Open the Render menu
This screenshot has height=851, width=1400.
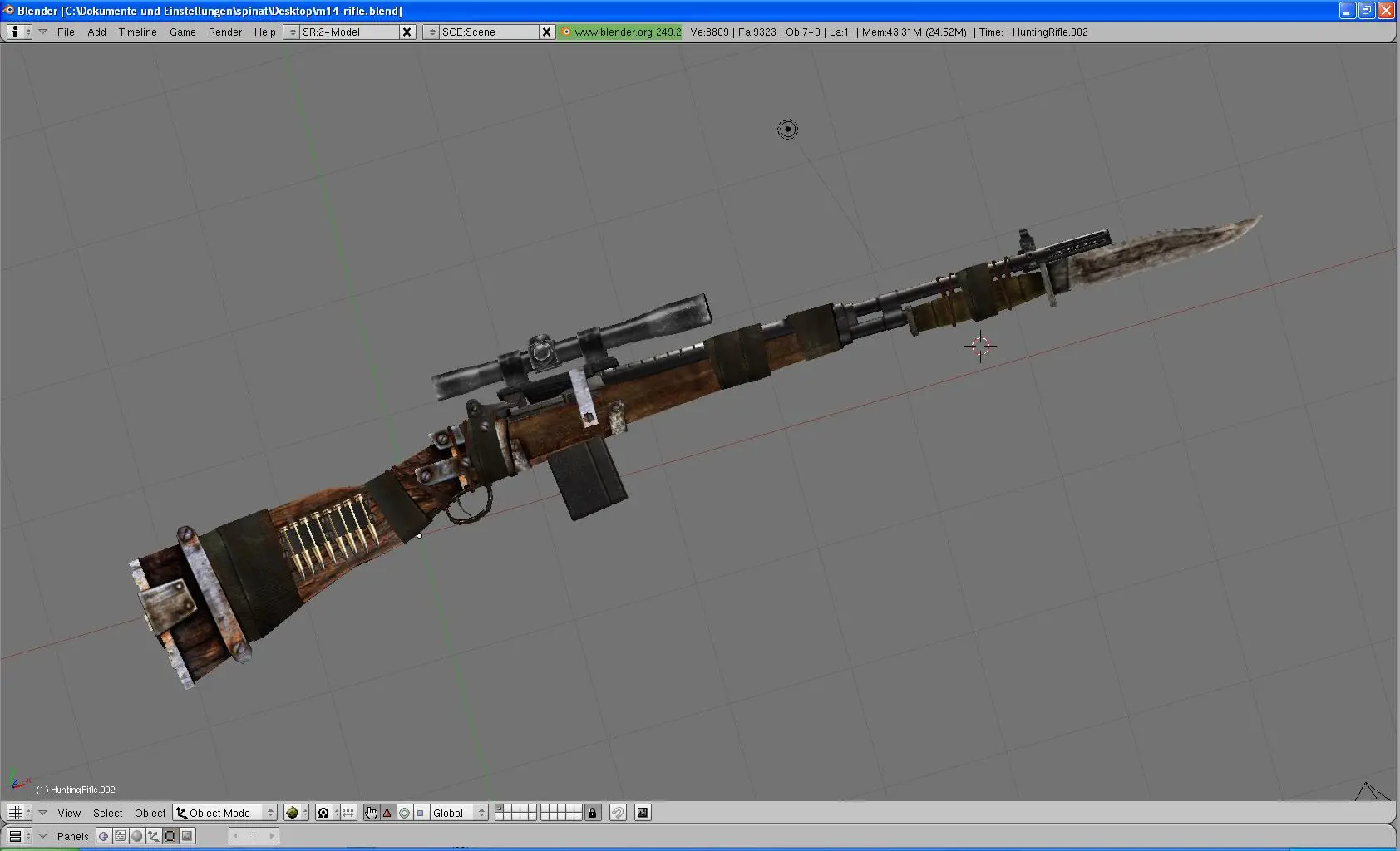point(225,32)
